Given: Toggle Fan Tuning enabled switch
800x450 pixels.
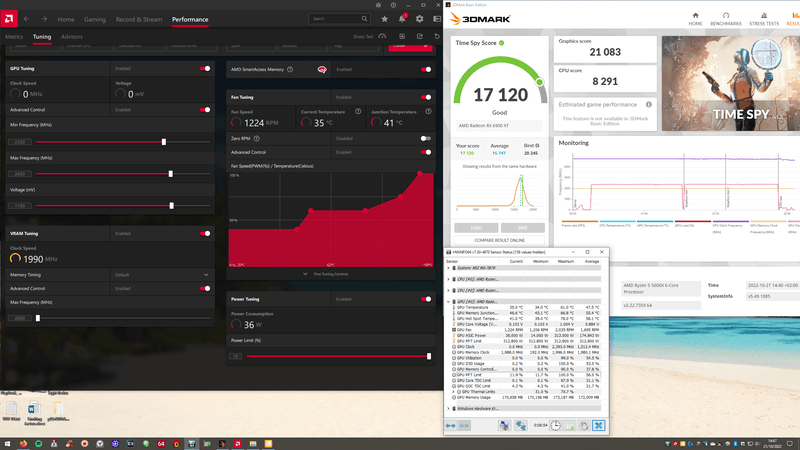Looking at the screenshot, I should (426, 97).
